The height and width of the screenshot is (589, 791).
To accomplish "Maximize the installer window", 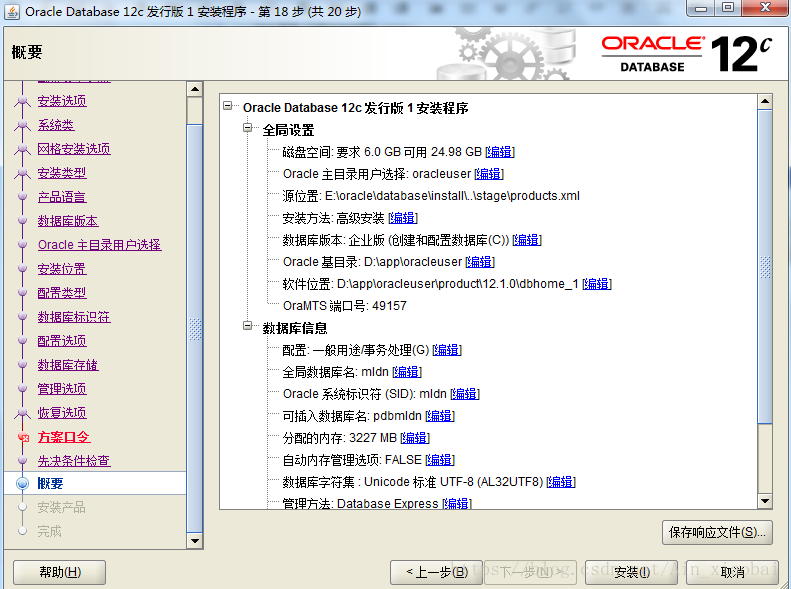I will click(x=727, y=8).
